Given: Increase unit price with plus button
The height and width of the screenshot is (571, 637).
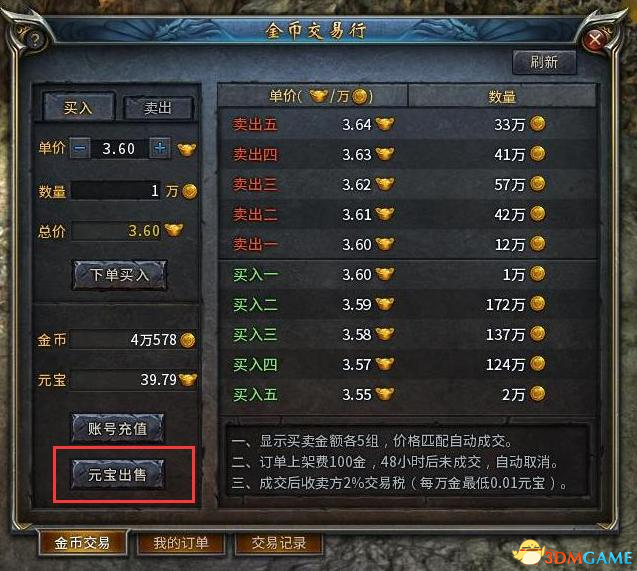Looking at the screenshot, I should (160, 148).
